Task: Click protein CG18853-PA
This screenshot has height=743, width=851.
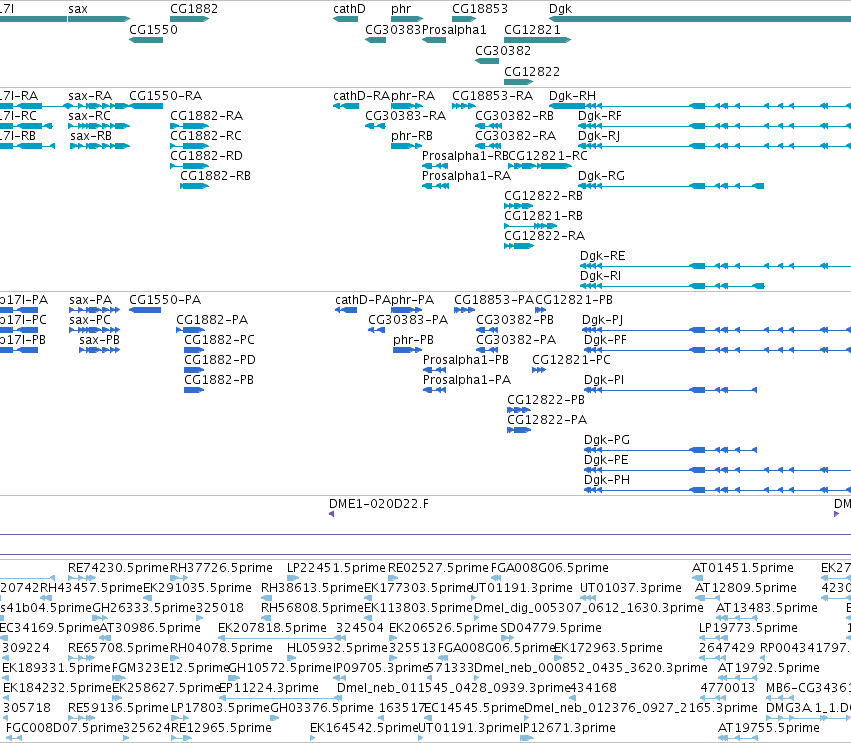Action: 494,300
